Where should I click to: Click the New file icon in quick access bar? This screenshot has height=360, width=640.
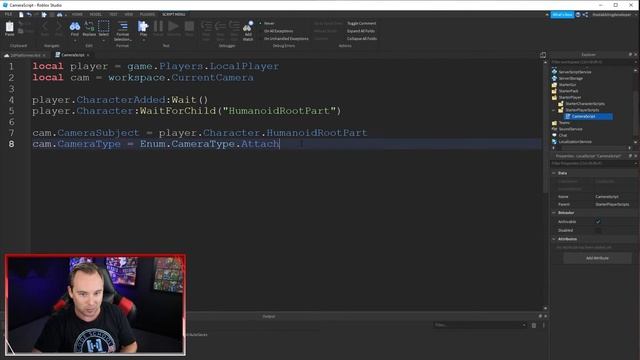tap(21, 15)
